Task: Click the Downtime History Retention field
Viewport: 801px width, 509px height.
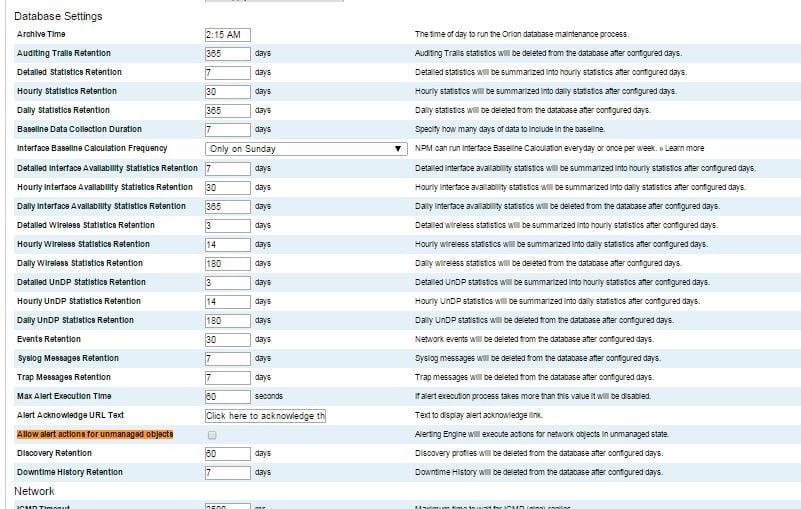Action: (228, 472)
